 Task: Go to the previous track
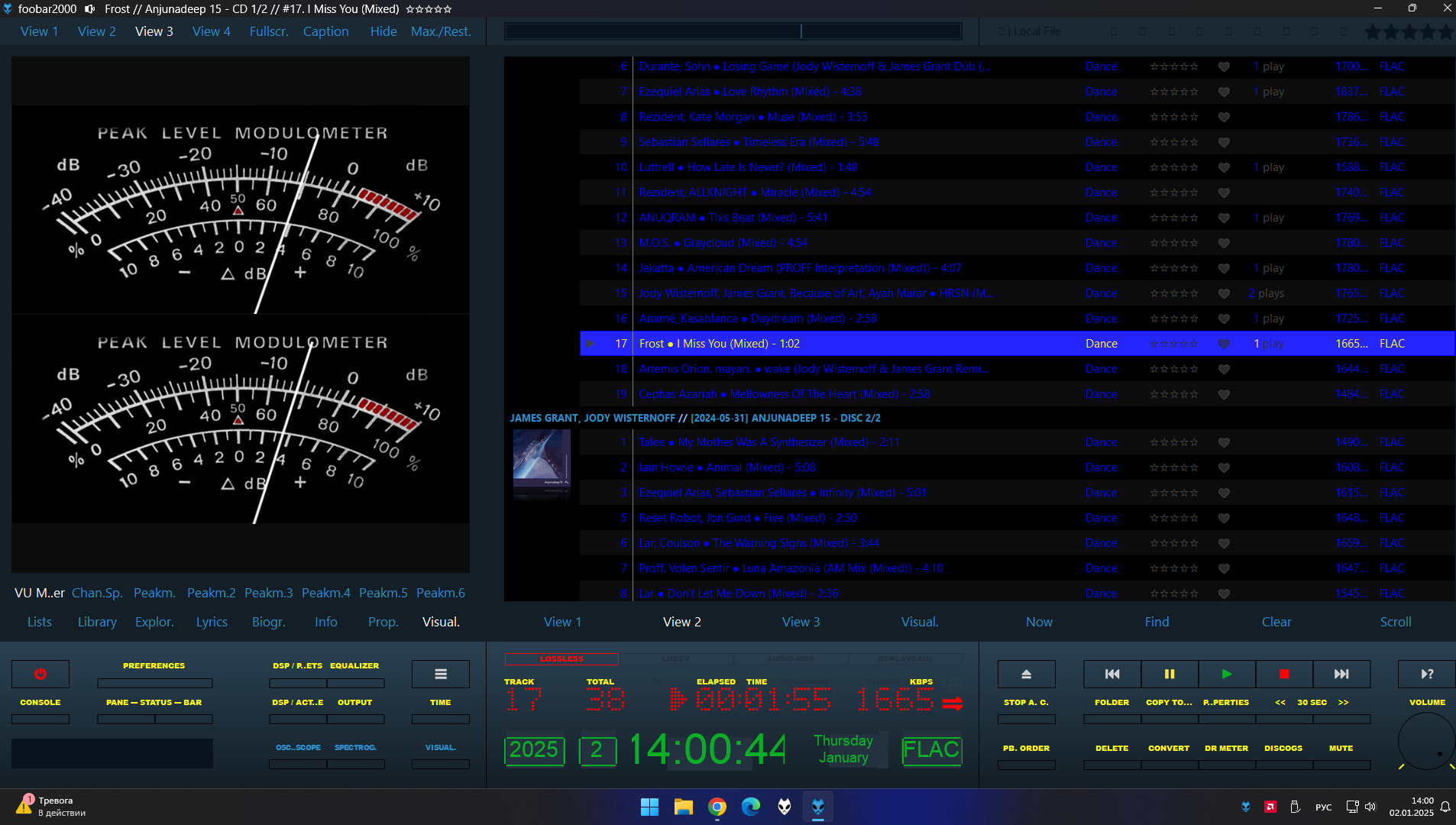coord(1112,674)
